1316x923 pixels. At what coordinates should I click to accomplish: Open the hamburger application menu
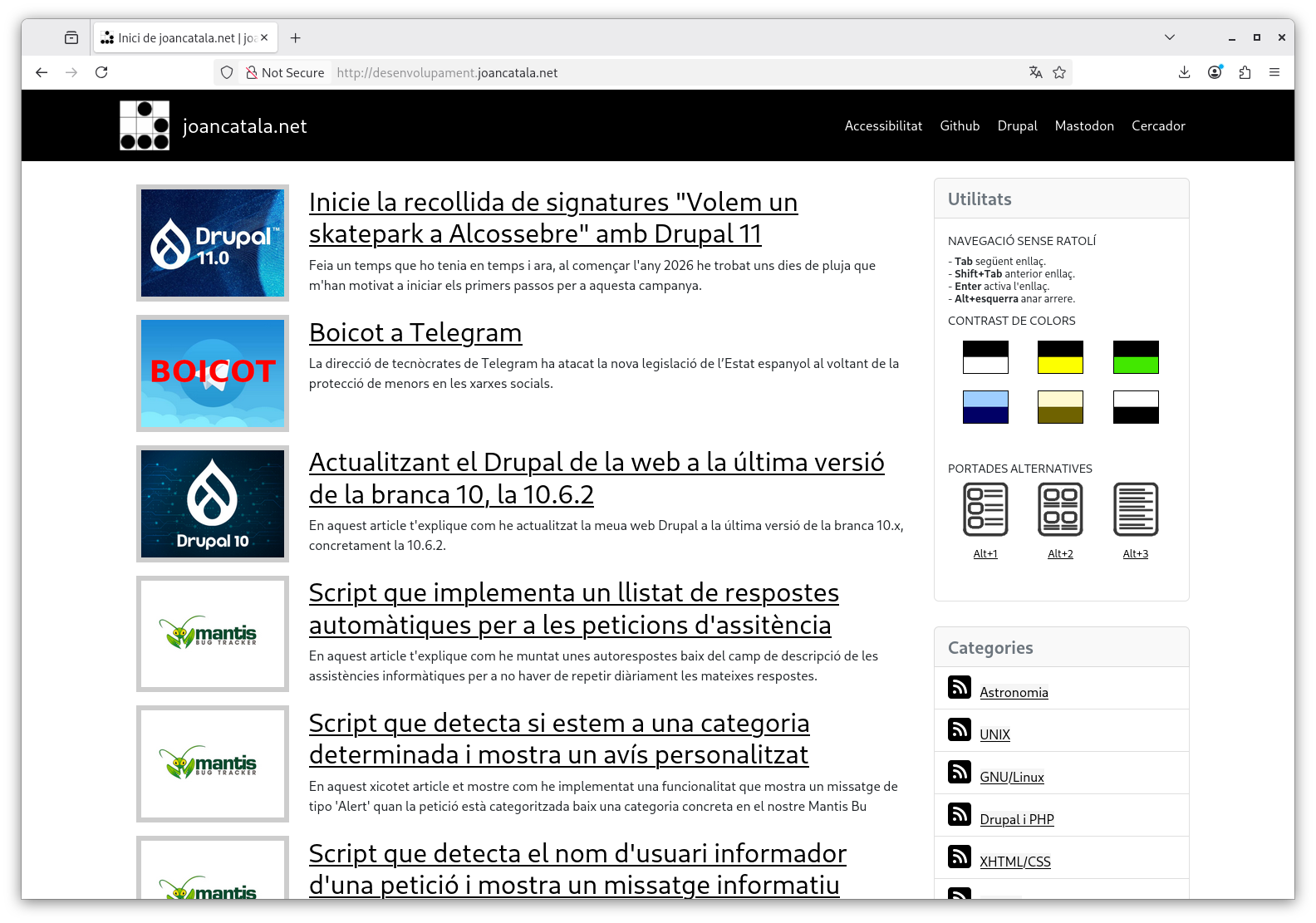click(x=1274, y=72)
